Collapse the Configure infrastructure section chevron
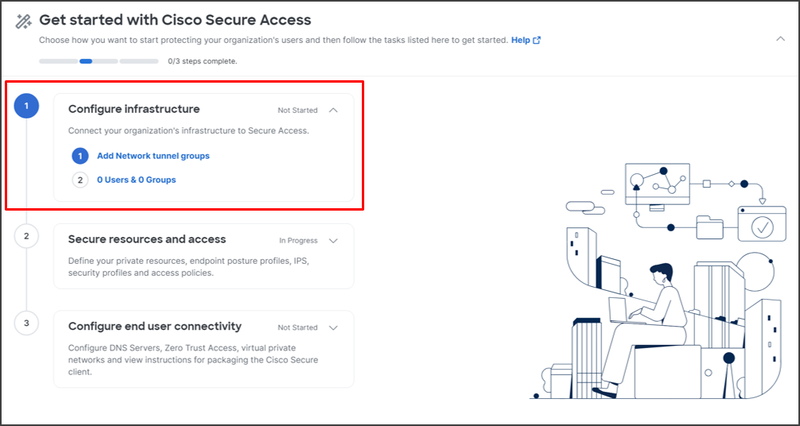 334,110
